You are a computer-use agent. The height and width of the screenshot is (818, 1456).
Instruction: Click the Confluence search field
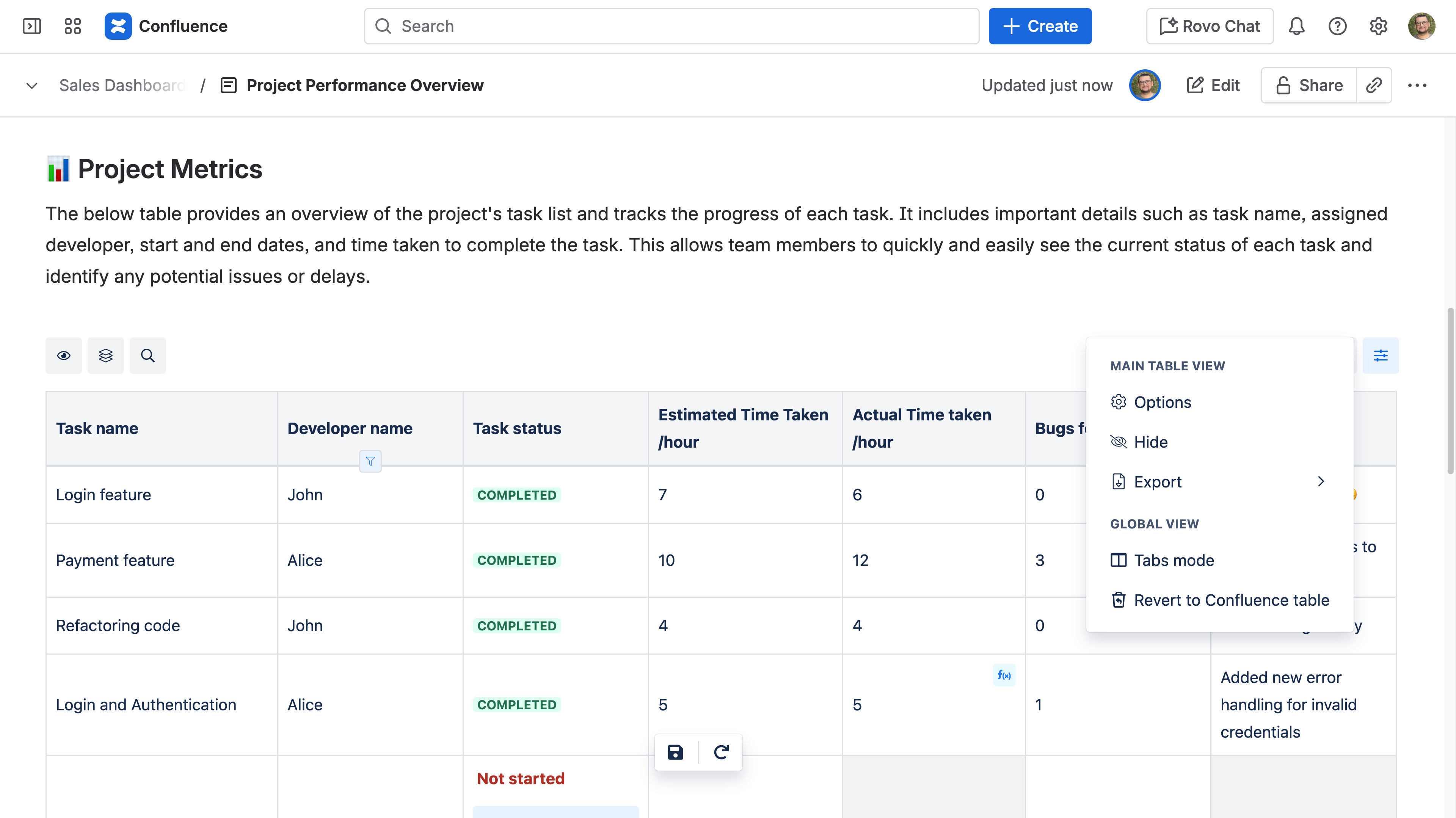[671, 26]
